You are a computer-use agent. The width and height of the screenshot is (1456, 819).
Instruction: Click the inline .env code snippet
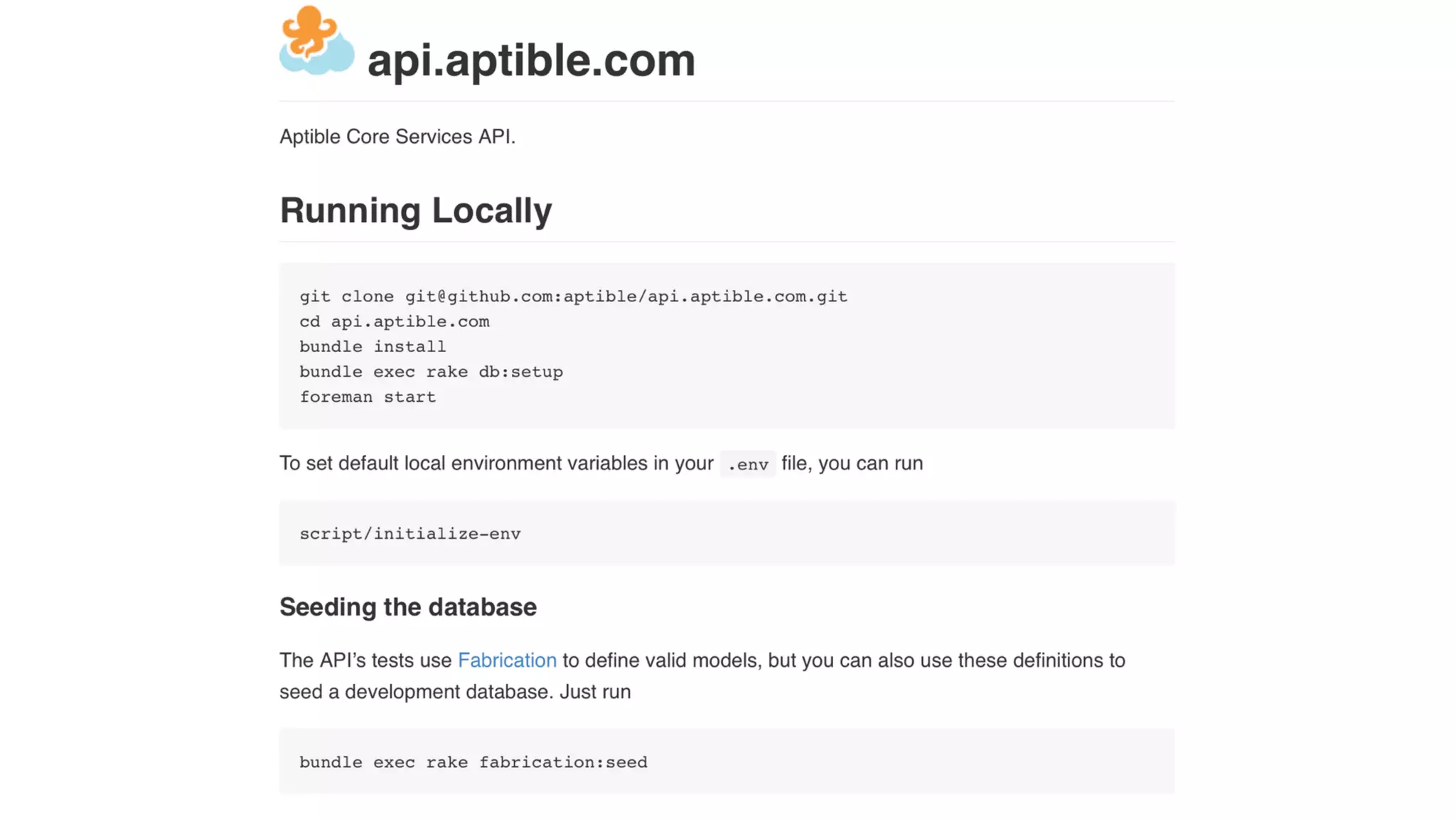pos(748,464)
